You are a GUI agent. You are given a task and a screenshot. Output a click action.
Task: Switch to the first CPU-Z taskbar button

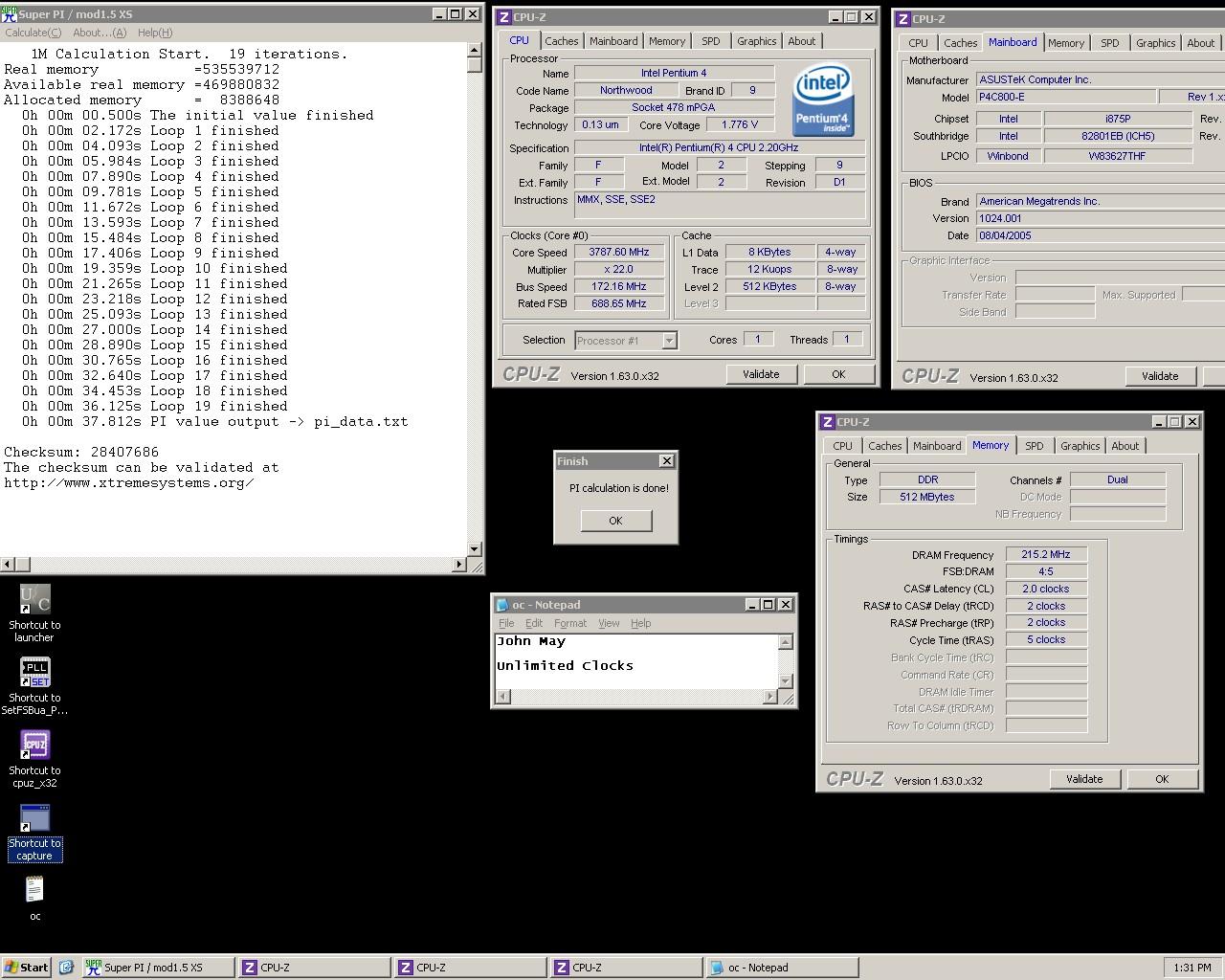314,968
